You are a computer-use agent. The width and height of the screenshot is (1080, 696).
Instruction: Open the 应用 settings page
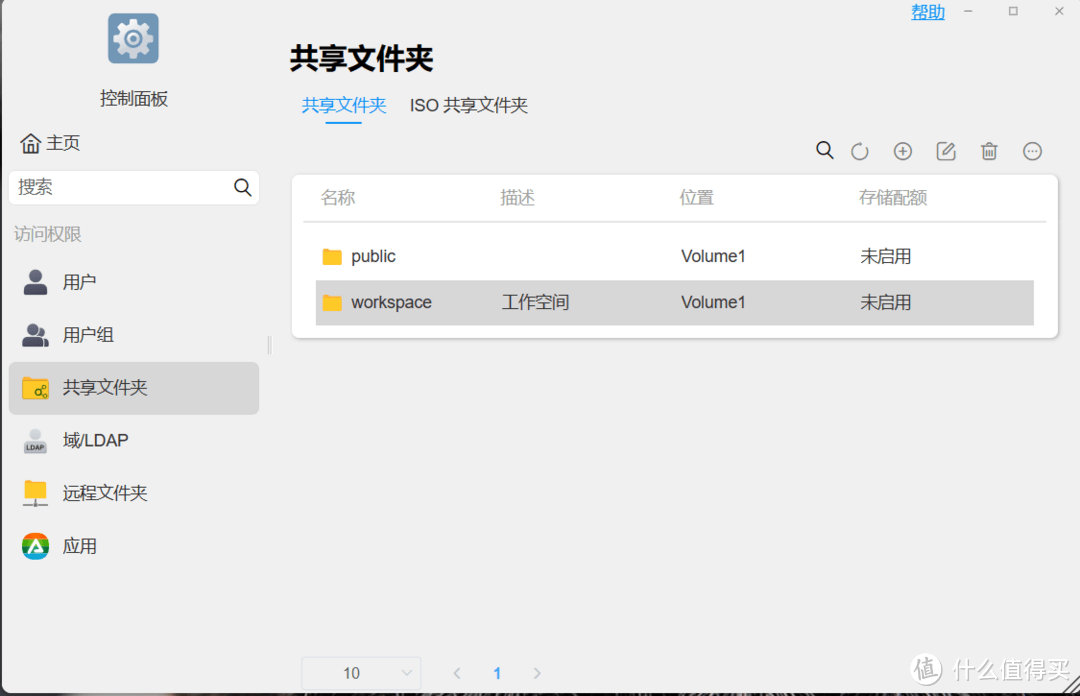(x=134, y=546)
